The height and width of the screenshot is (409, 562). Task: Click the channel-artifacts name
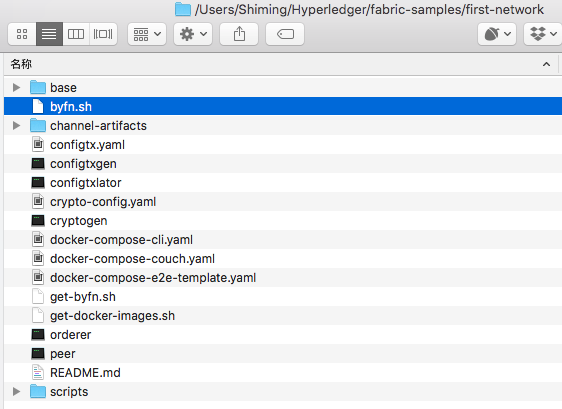tap(99, 125)
